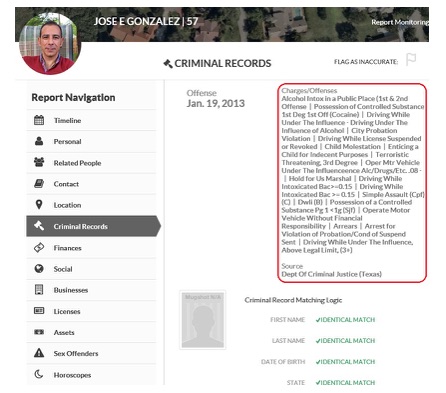This screenshot has width=446, height=393.
Task: Click the Mugshot N/A placeholder image
Action: [x=203, y=320]
